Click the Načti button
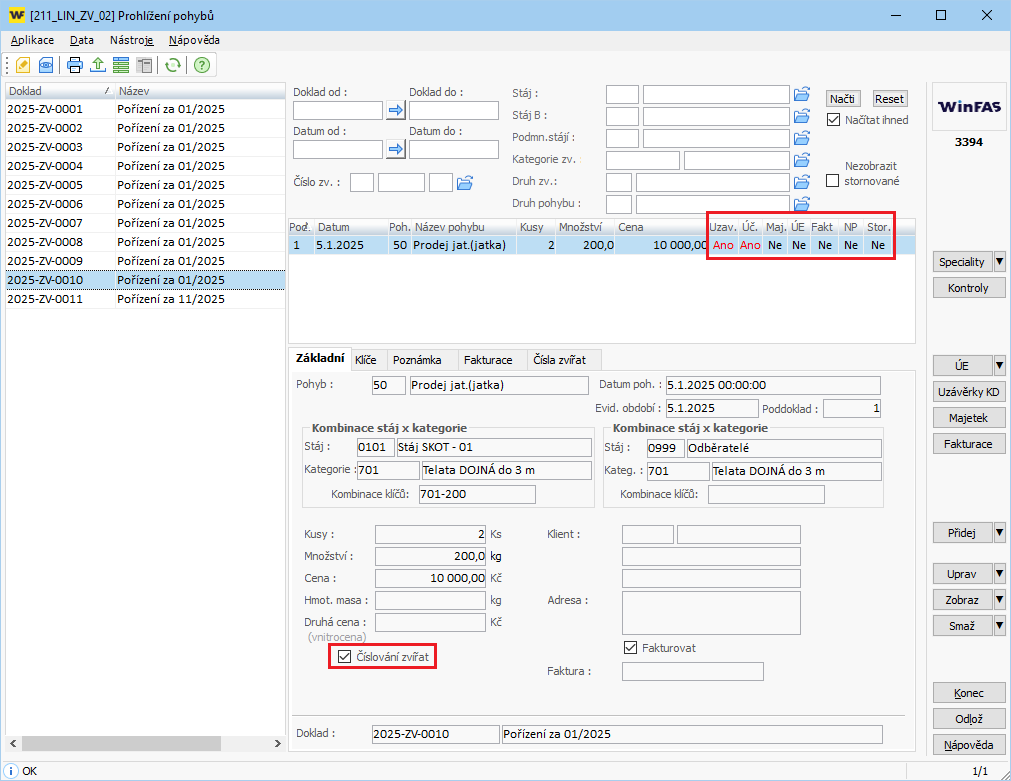1011x781 pixels. point(842,99)
